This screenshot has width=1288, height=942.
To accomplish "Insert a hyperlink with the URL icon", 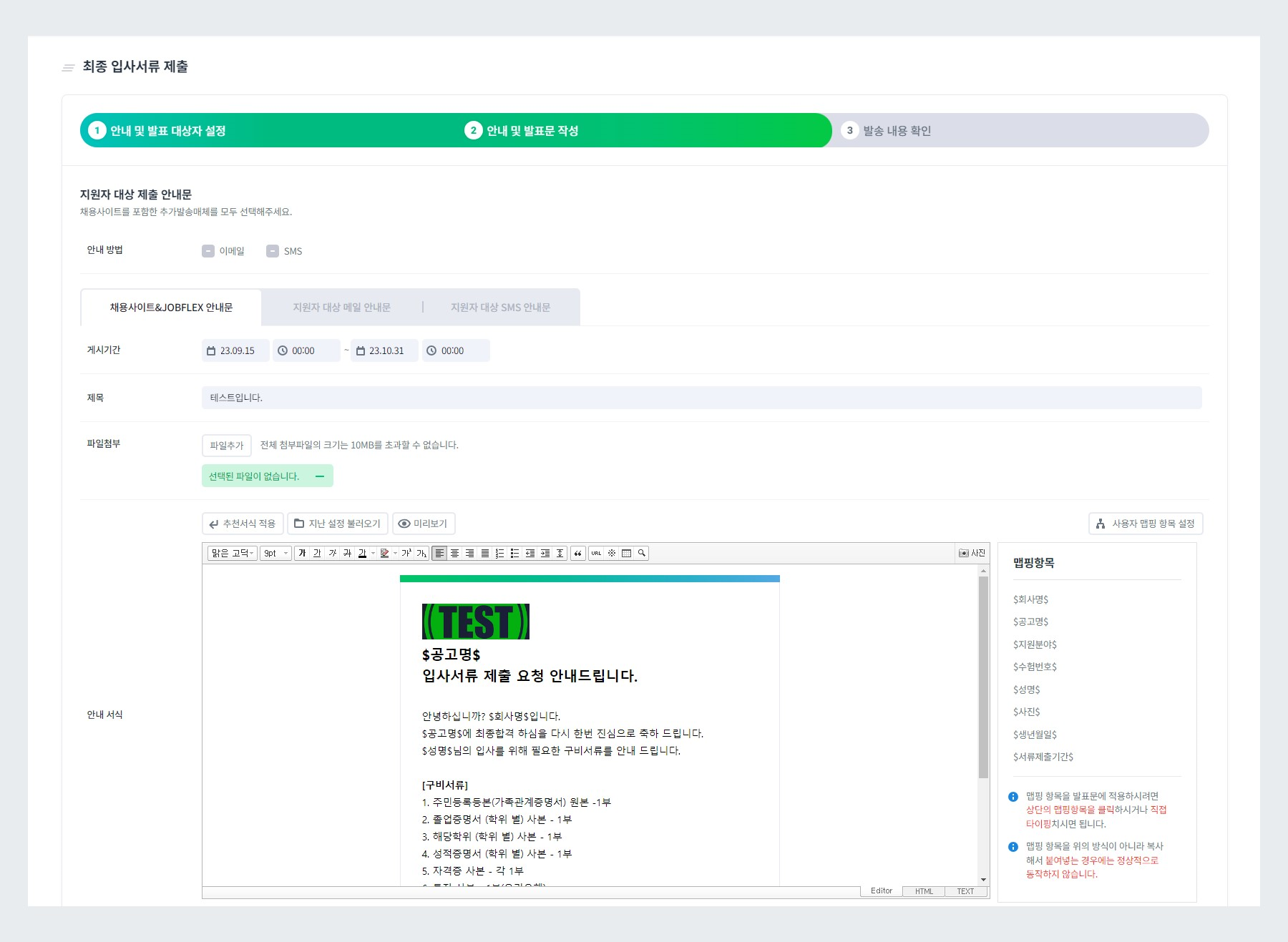I will 595,552.
